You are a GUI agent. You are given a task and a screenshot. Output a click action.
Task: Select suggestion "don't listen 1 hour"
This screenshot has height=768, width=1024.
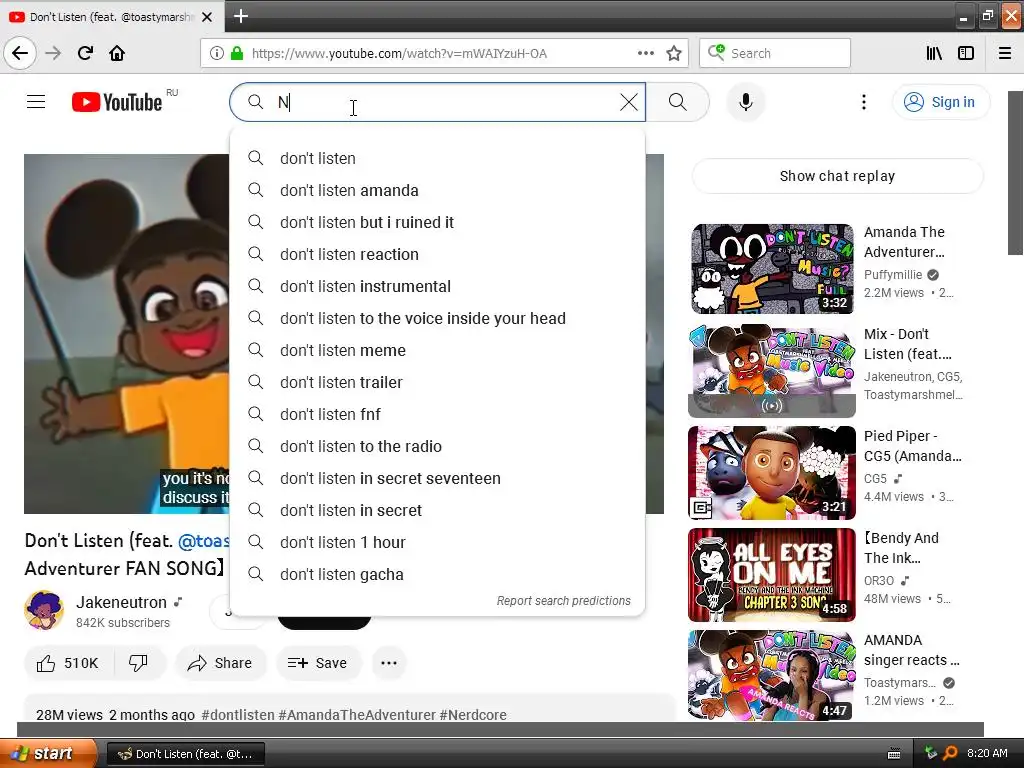click(438, 542)
